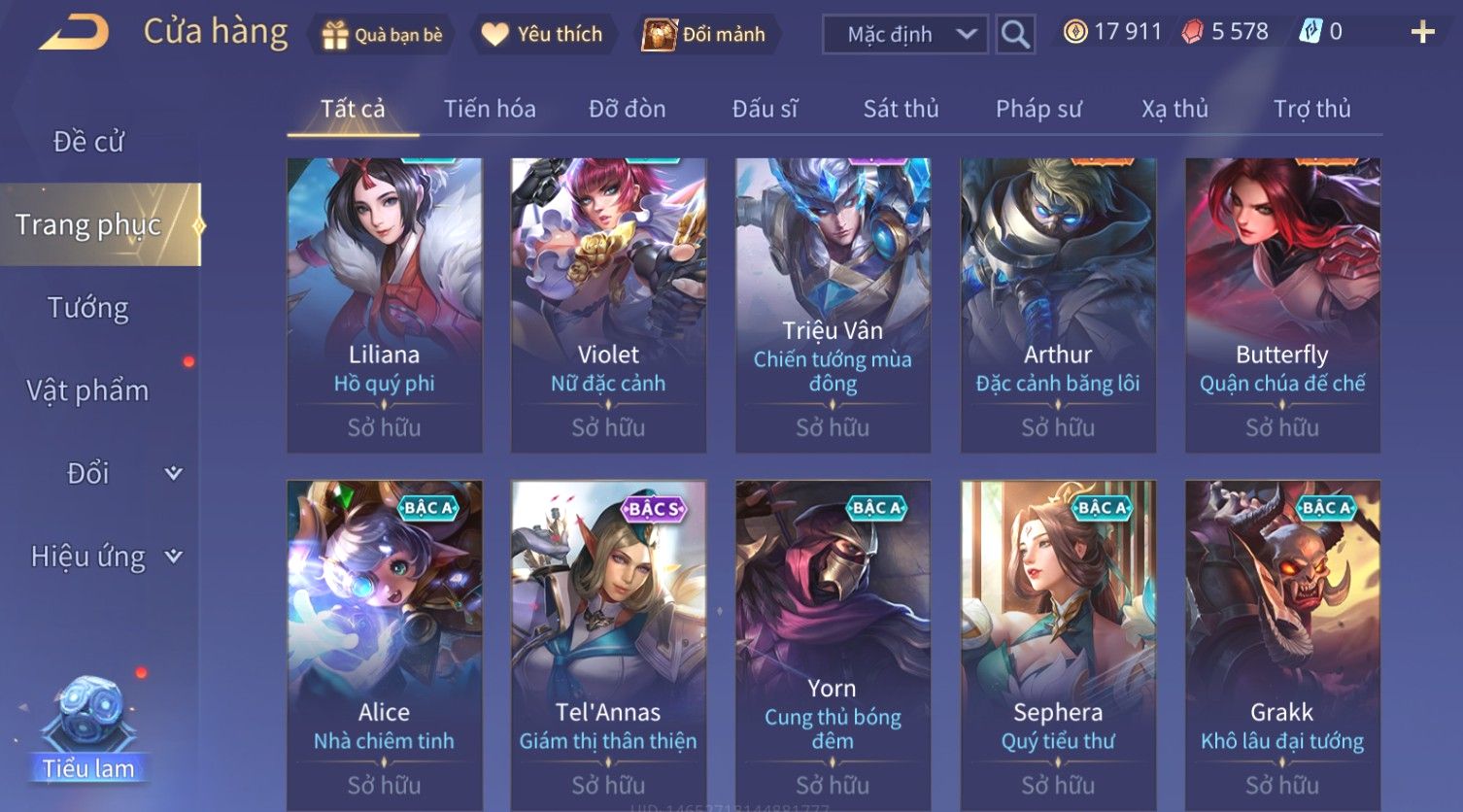Tap the gold coin balance icon
The image size is (1463, 812).
[1074, 32]
